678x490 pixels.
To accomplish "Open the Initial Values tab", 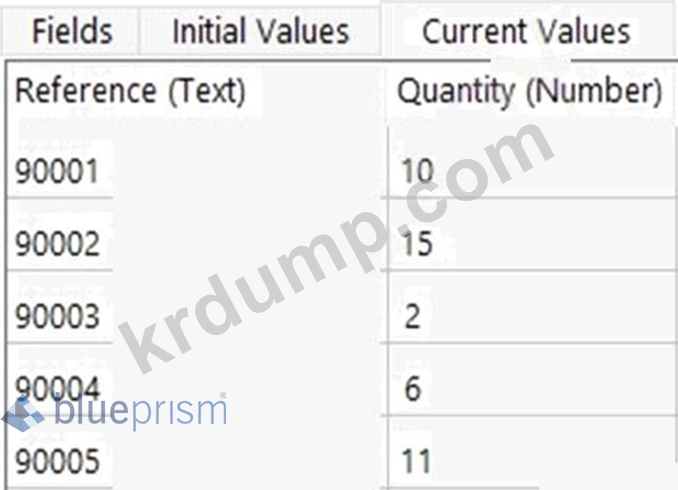I will coord(260,31).
